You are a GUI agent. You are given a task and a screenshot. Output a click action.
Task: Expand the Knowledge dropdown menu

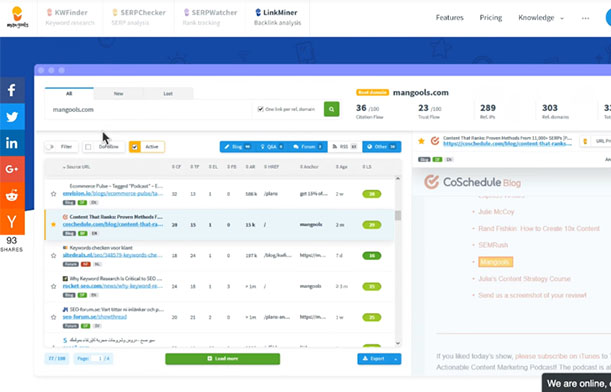(541, 18)
